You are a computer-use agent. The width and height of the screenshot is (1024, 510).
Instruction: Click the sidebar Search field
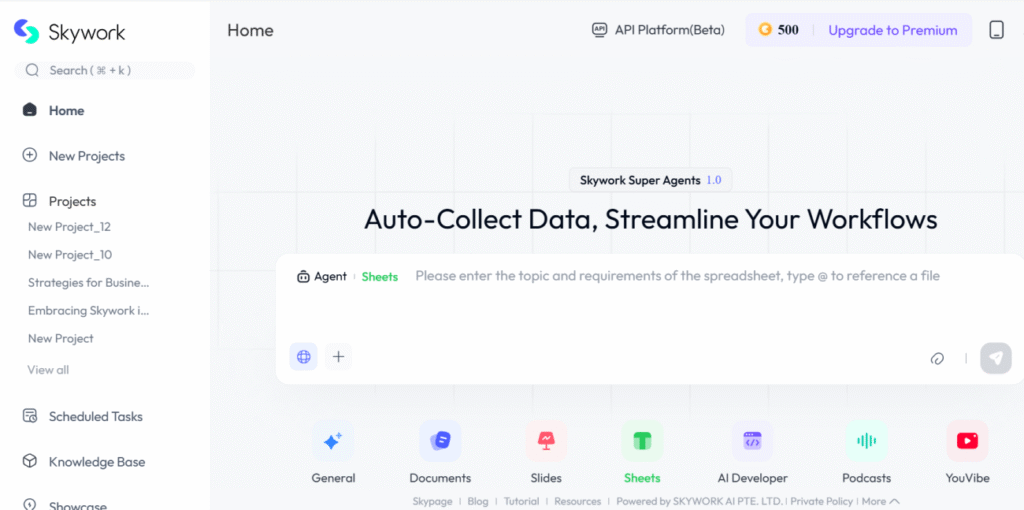coord(105,70)
